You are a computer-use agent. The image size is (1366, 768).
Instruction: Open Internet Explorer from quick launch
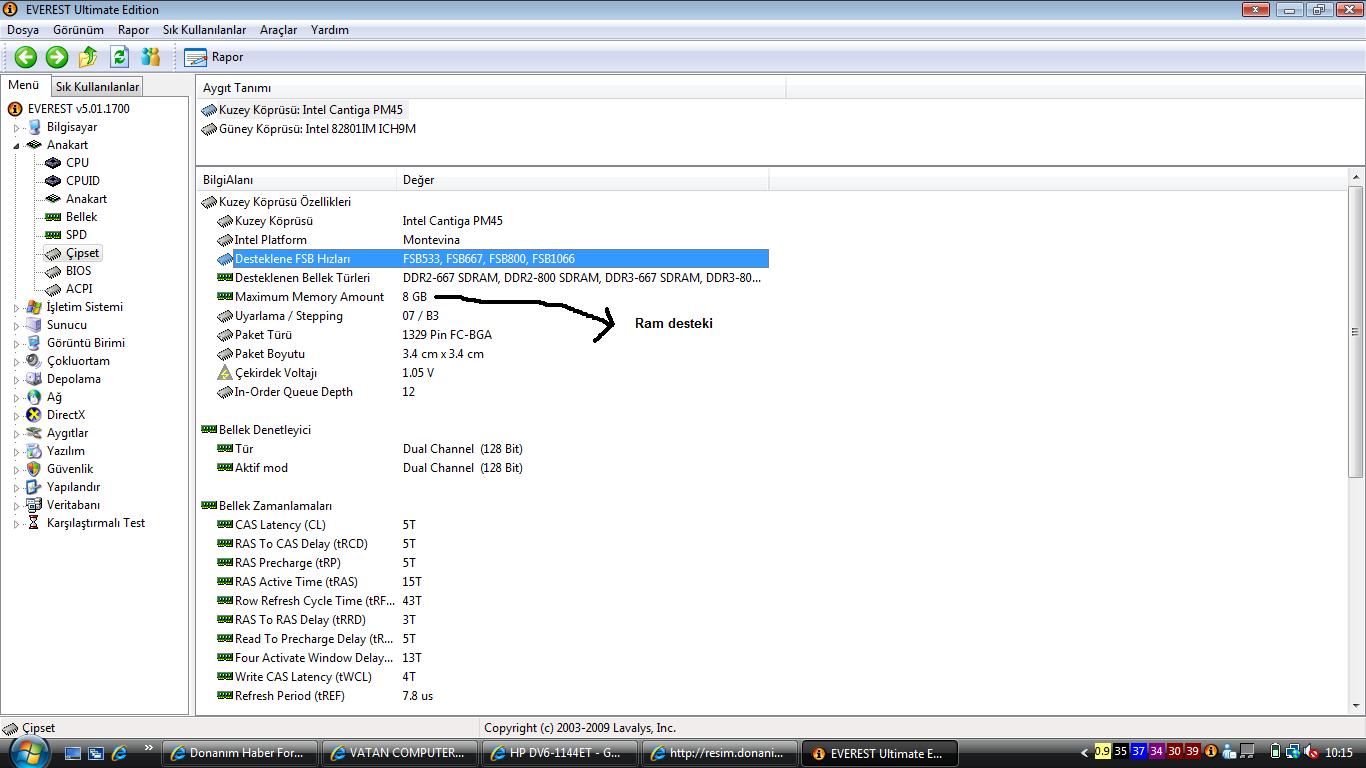(x=120, y=752)
